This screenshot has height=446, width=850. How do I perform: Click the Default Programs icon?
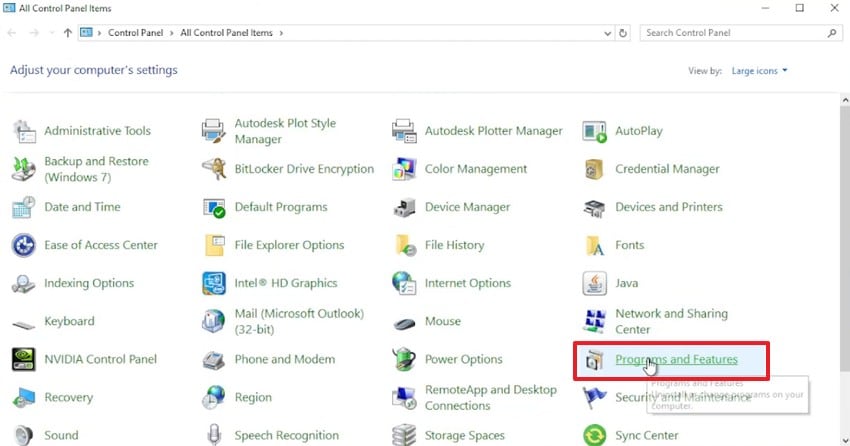pyautogui.click(x=214, y=207)
